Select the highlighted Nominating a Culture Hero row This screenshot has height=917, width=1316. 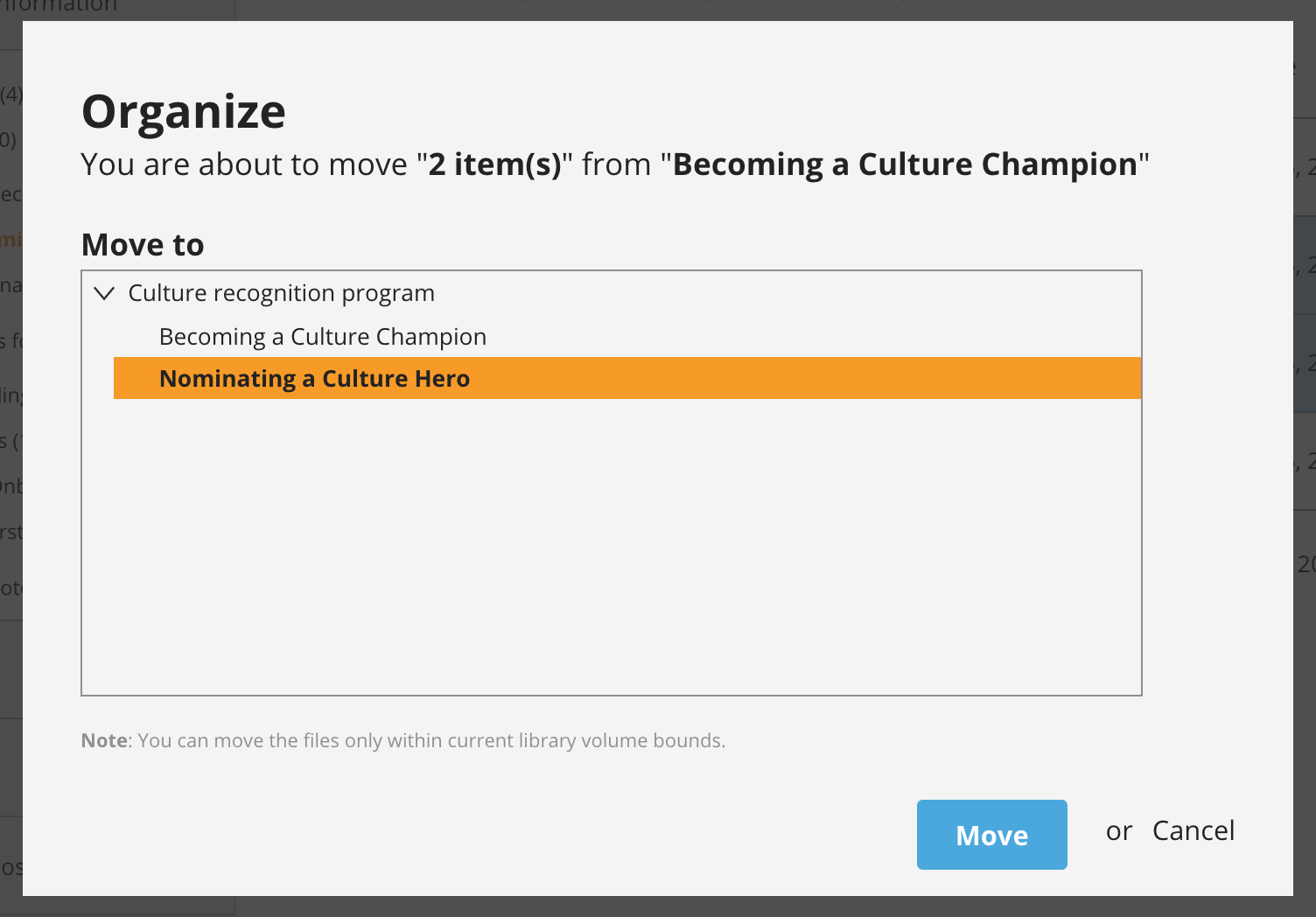[627, 378]
